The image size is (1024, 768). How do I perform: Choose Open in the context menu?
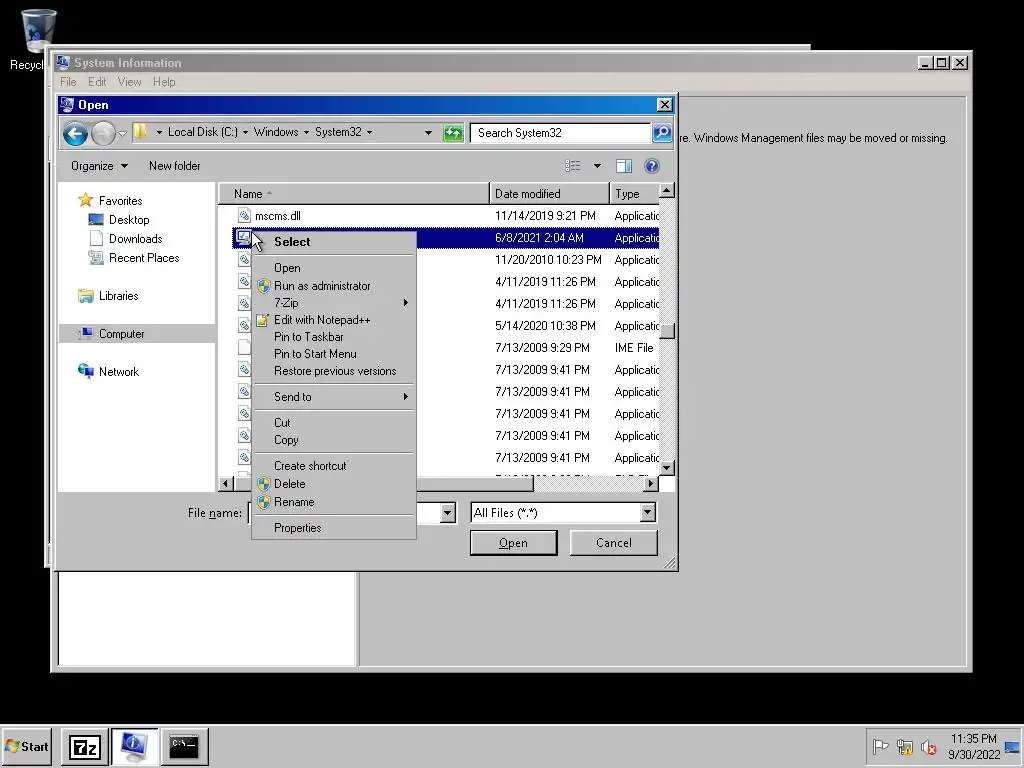[334, 268]
